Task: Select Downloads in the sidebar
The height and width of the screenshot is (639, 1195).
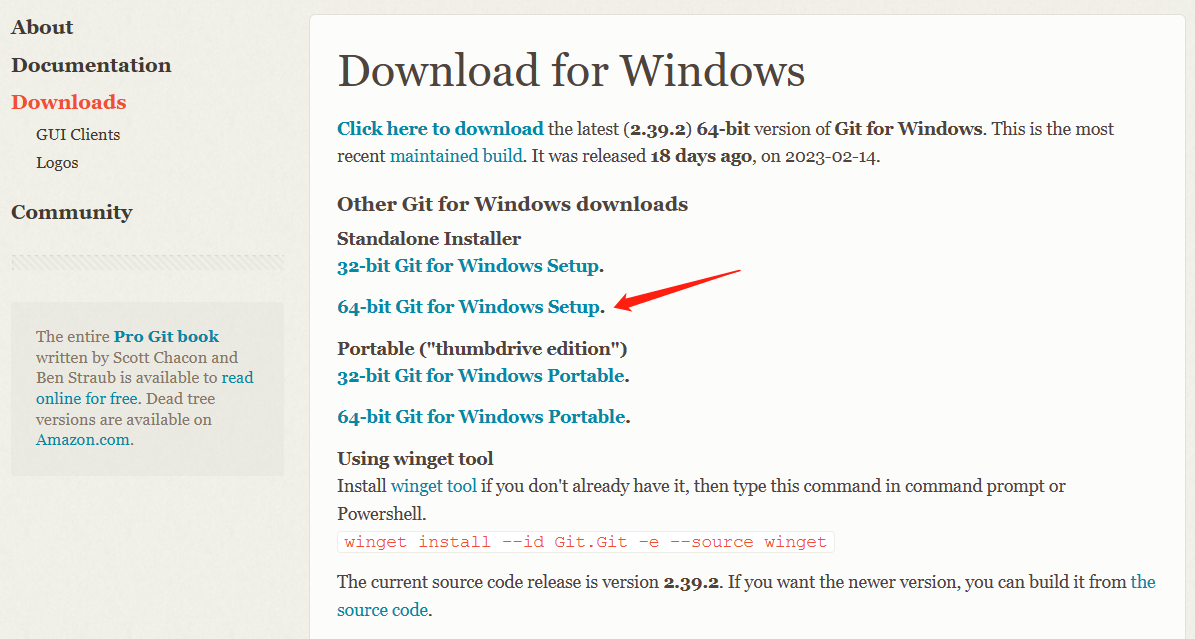Action: 69,102
